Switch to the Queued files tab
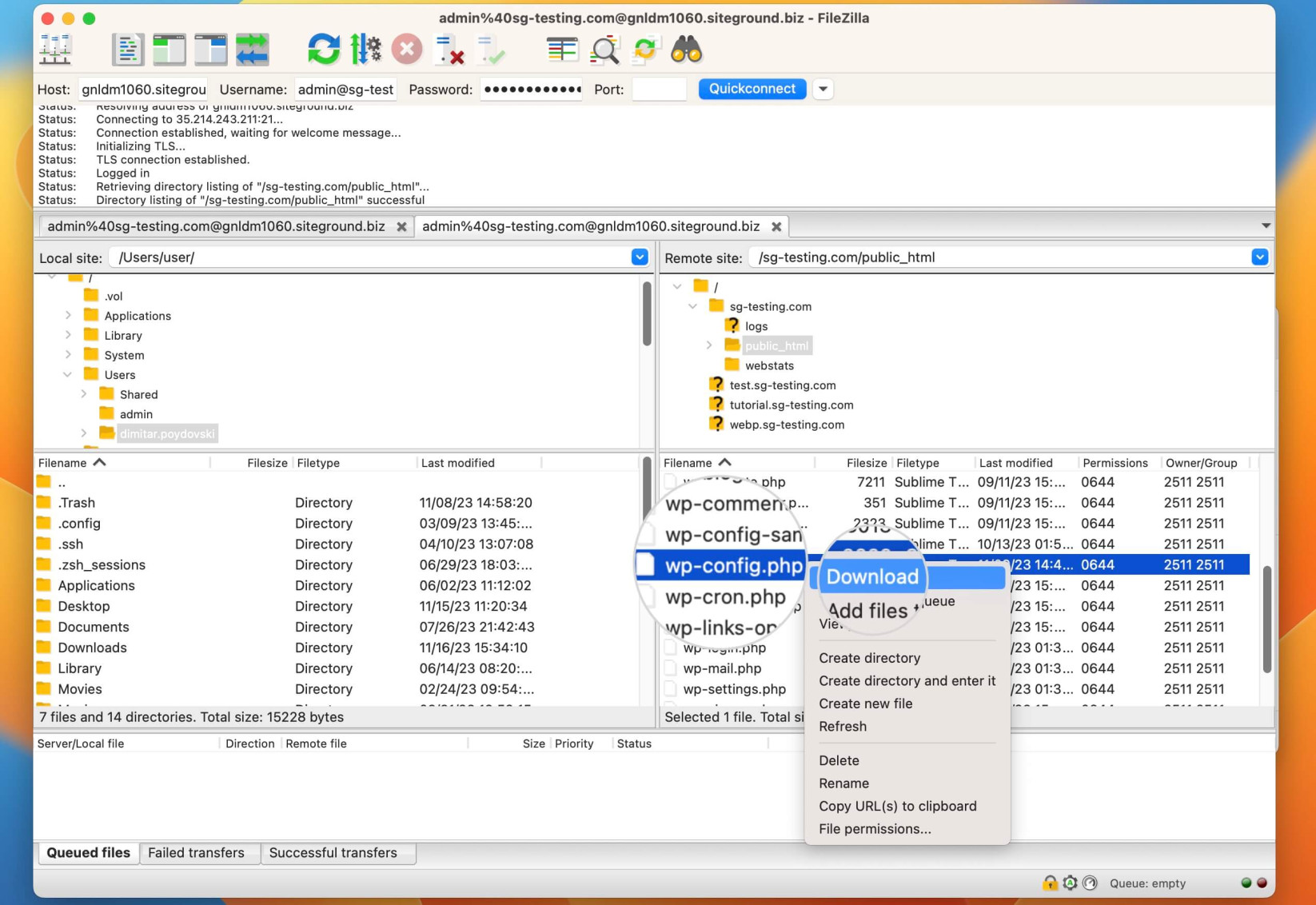 [88, 852]
